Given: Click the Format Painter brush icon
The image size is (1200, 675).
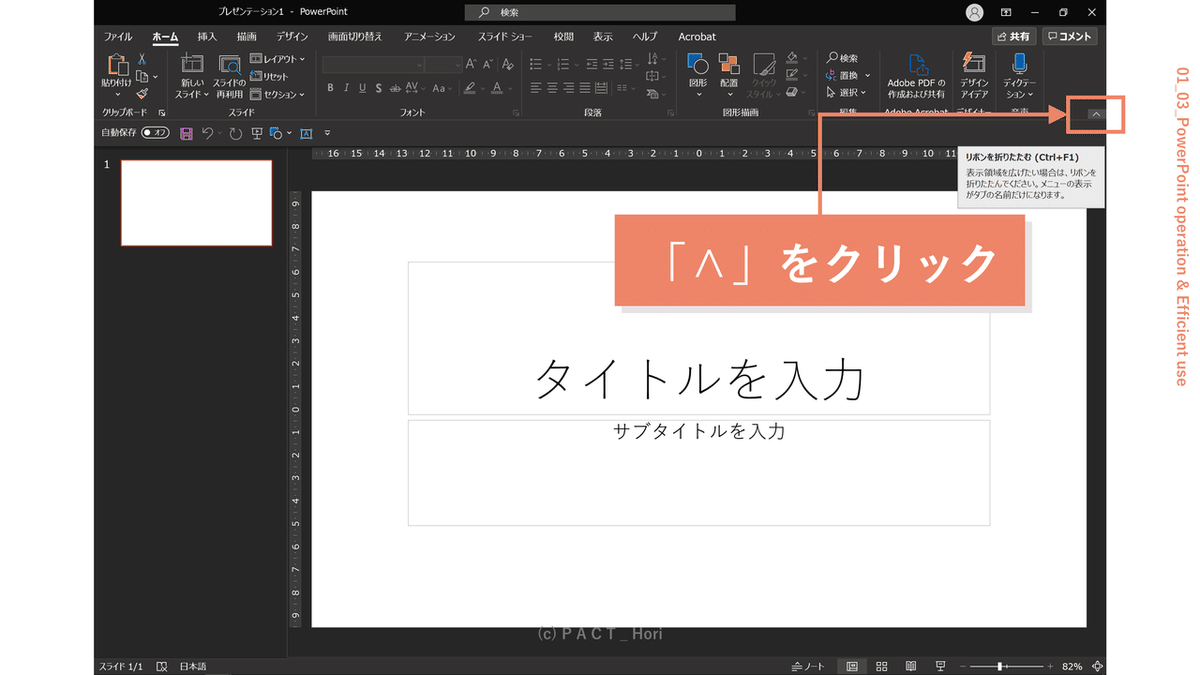Looking at the screenshot, I should (141, 93).
